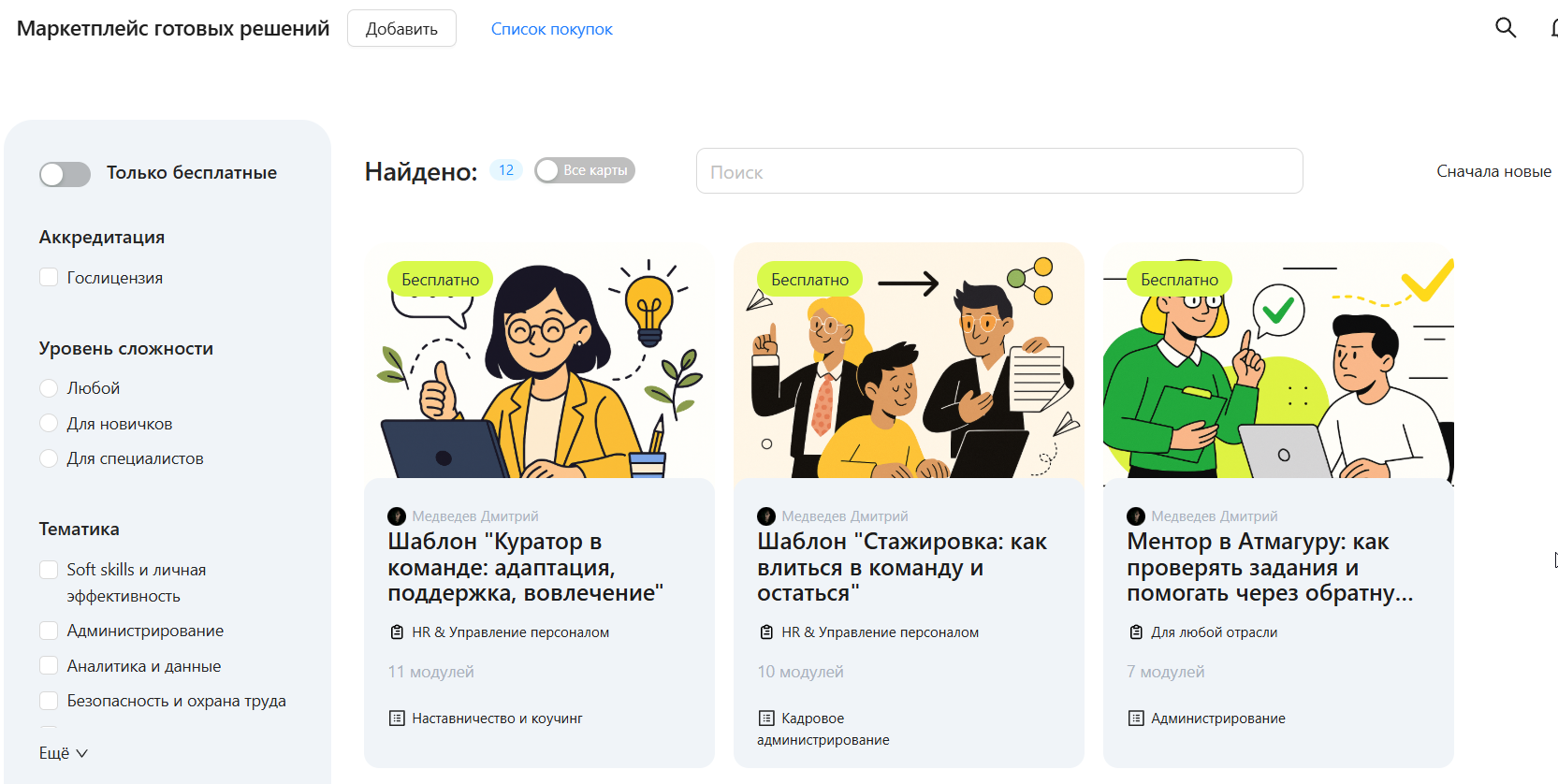Click list icon beside Кадровое администрирование
1558x784 pixels.
tap(766, 719)
